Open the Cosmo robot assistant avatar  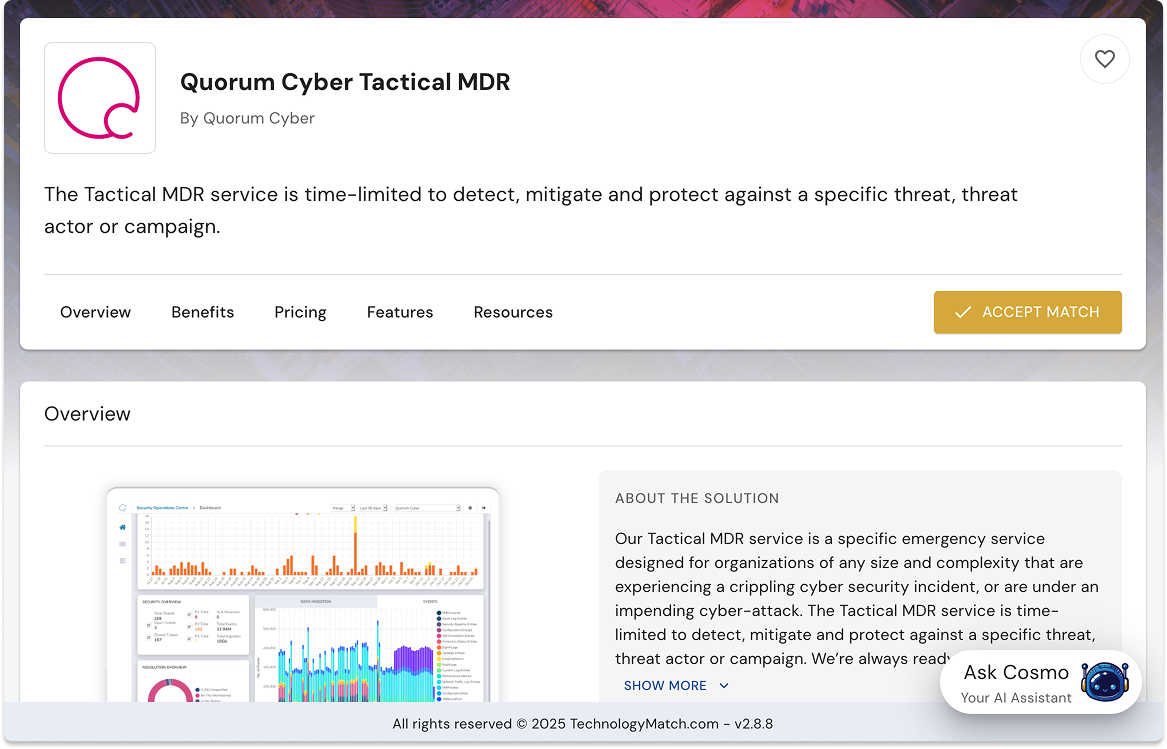coord(1104,681)
